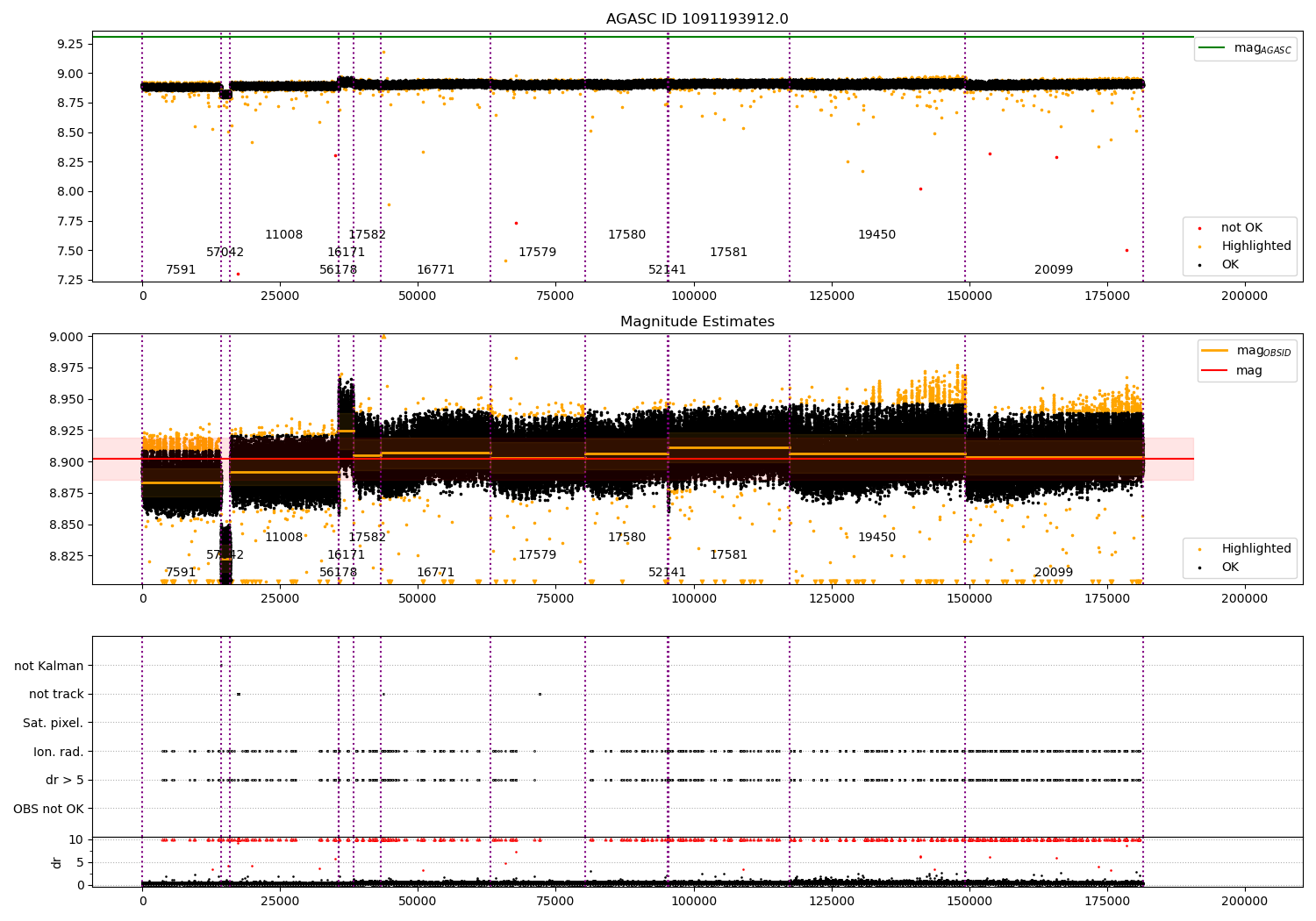Screen dimensions: 1316x921
Task: Click the 'not Kalman' row label
Action: (49, 666)
